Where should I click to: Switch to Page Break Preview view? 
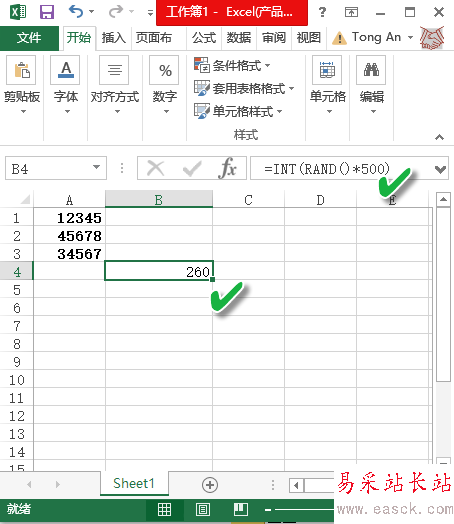pos(241,509)
